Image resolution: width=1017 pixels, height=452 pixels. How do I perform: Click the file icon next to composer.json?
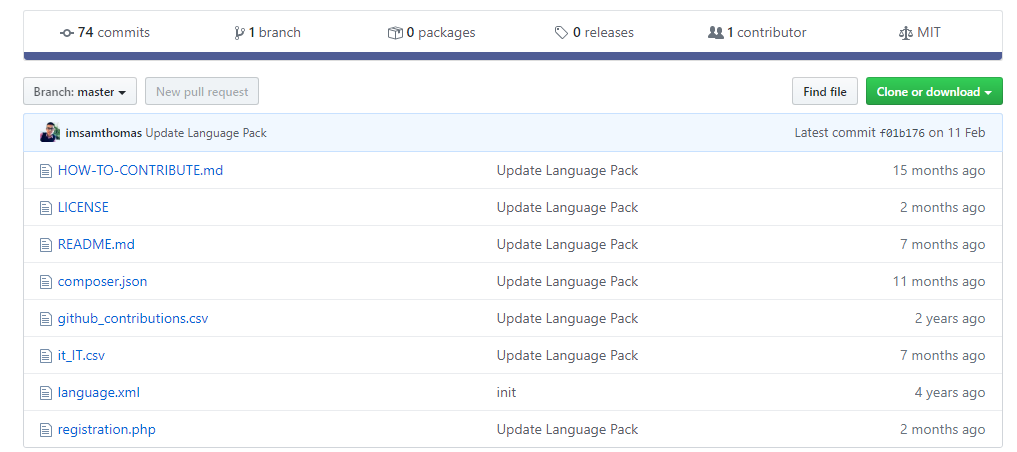click(45, 282)
